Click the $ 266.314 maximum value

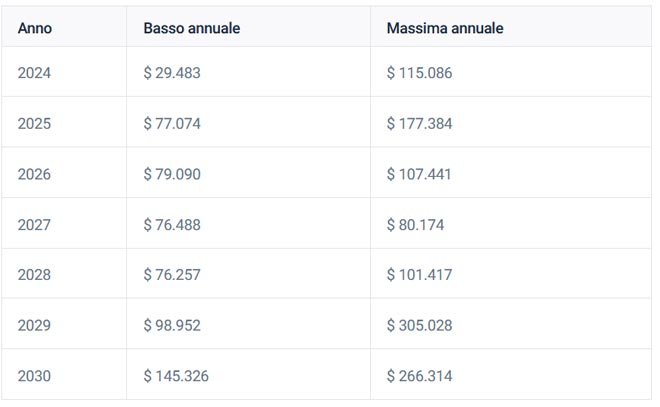[419, 376]
